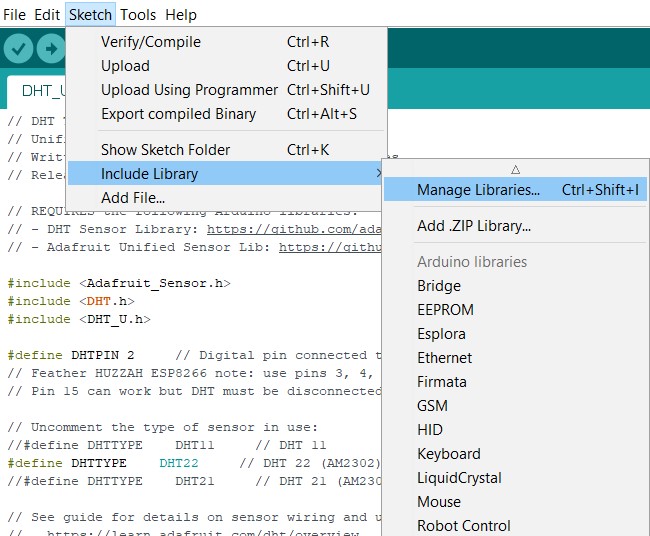Choose Upload Using Programmer
650x536 pixels.
click(x=189, y=90)
